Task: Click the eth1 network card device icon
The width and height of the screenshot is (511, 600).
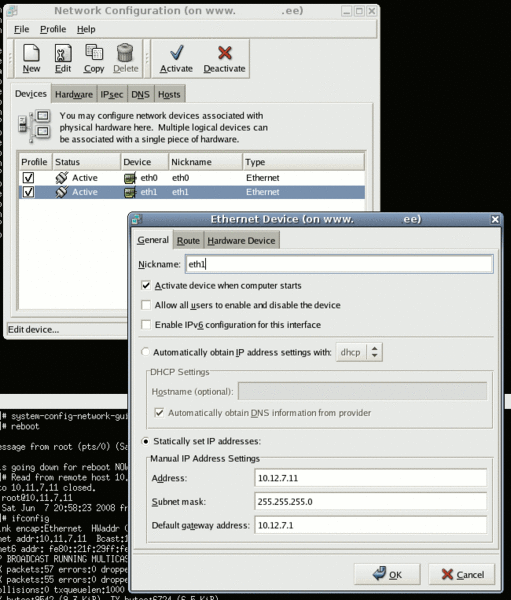Action: pos(130,192)
